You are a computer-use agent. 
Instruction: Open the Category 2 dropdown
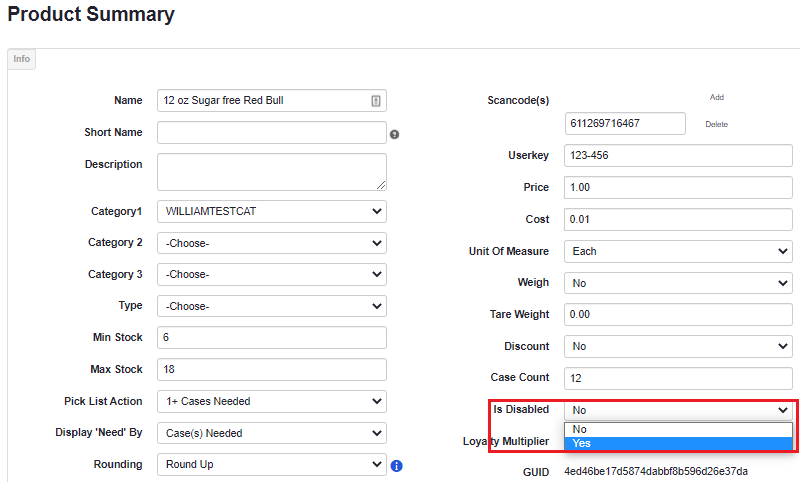271,243
